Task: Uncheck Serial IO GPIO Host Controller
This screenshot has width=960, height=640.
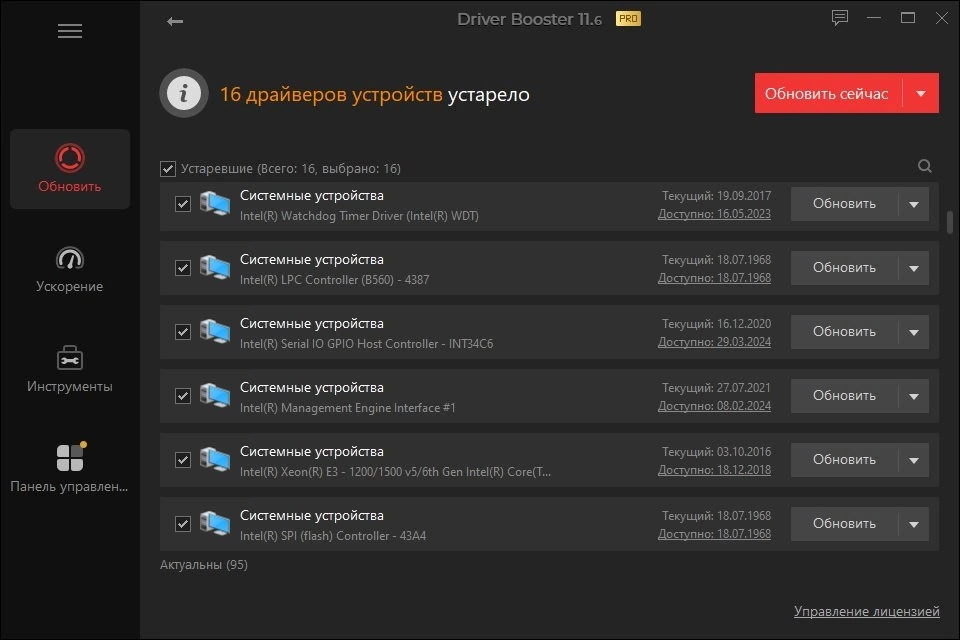Action: 182,332
